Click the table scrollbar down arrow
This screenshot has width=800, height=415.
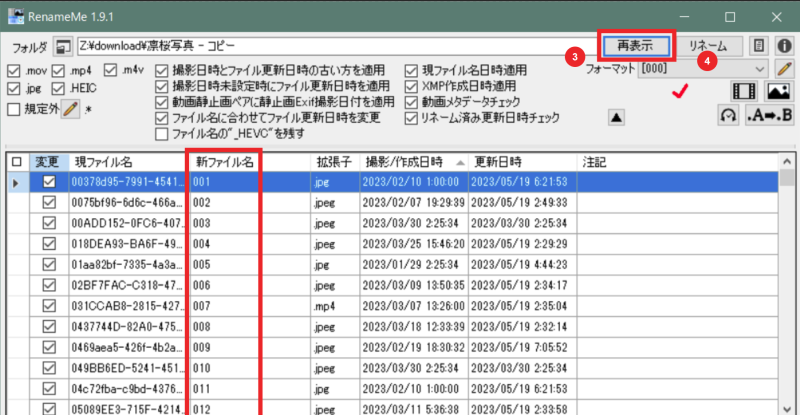[787, 408]
